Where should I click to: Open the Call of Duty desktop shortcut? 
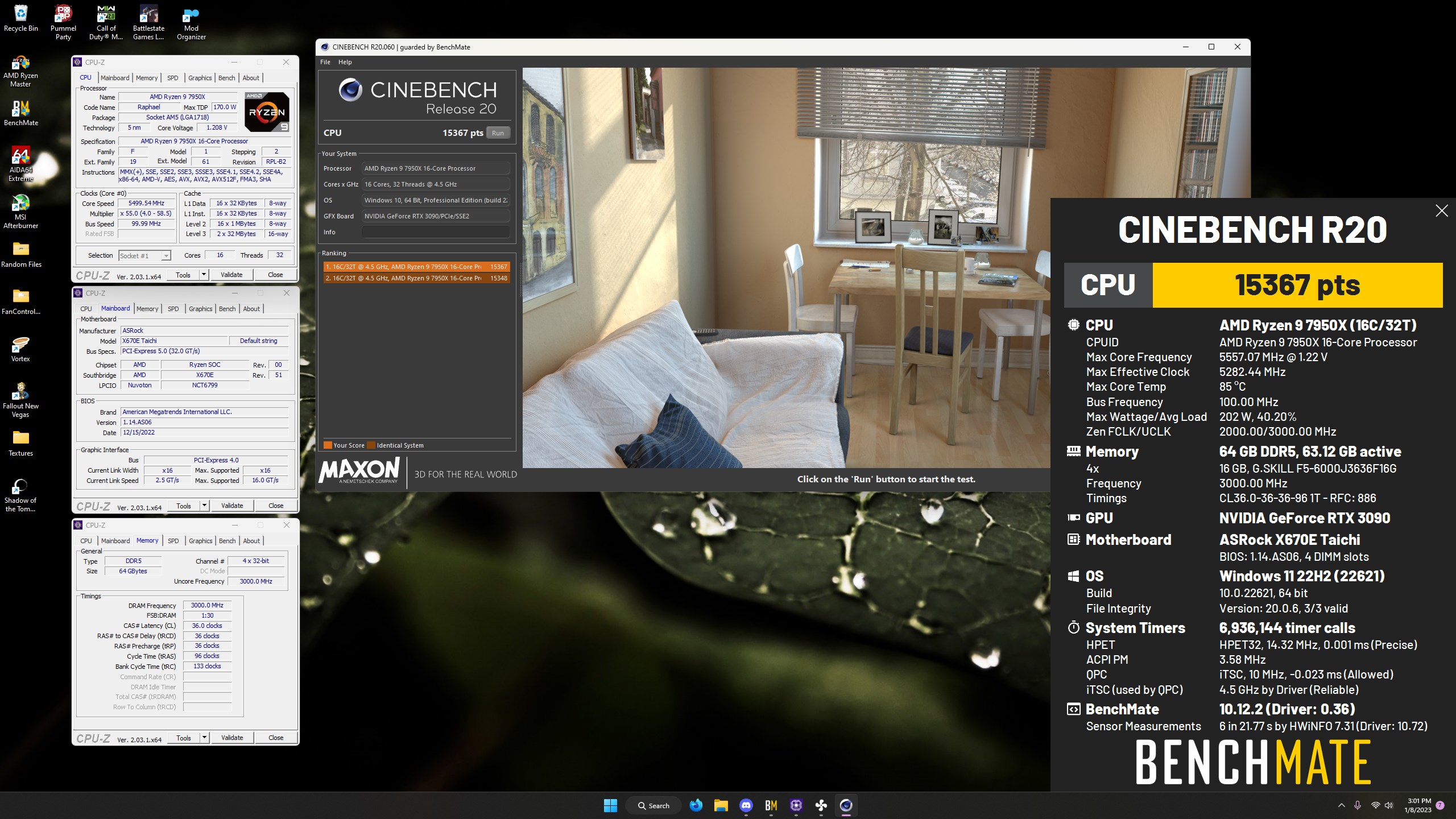[x=106, y=22]
